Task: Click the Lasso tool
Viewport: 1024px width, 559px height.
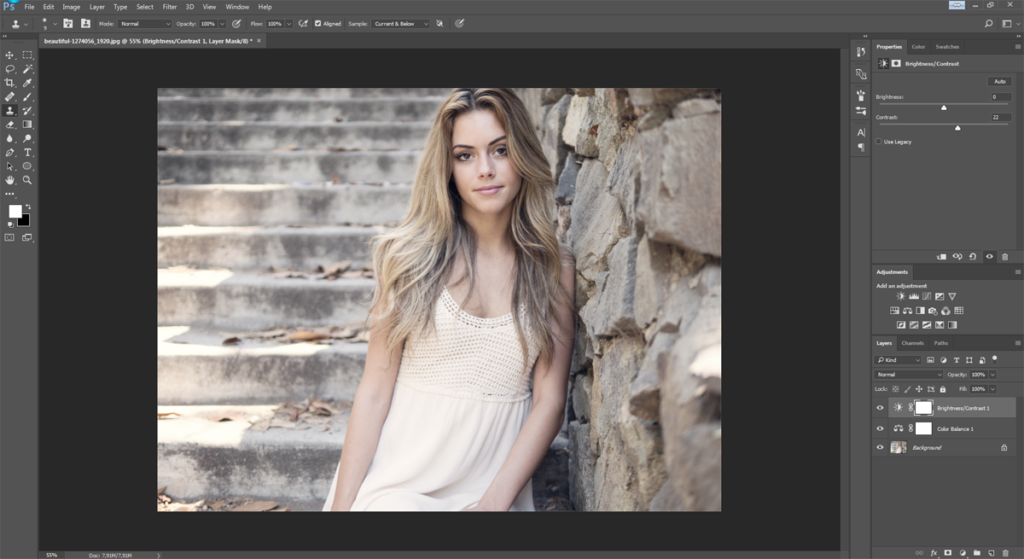Action: (10, 69)
